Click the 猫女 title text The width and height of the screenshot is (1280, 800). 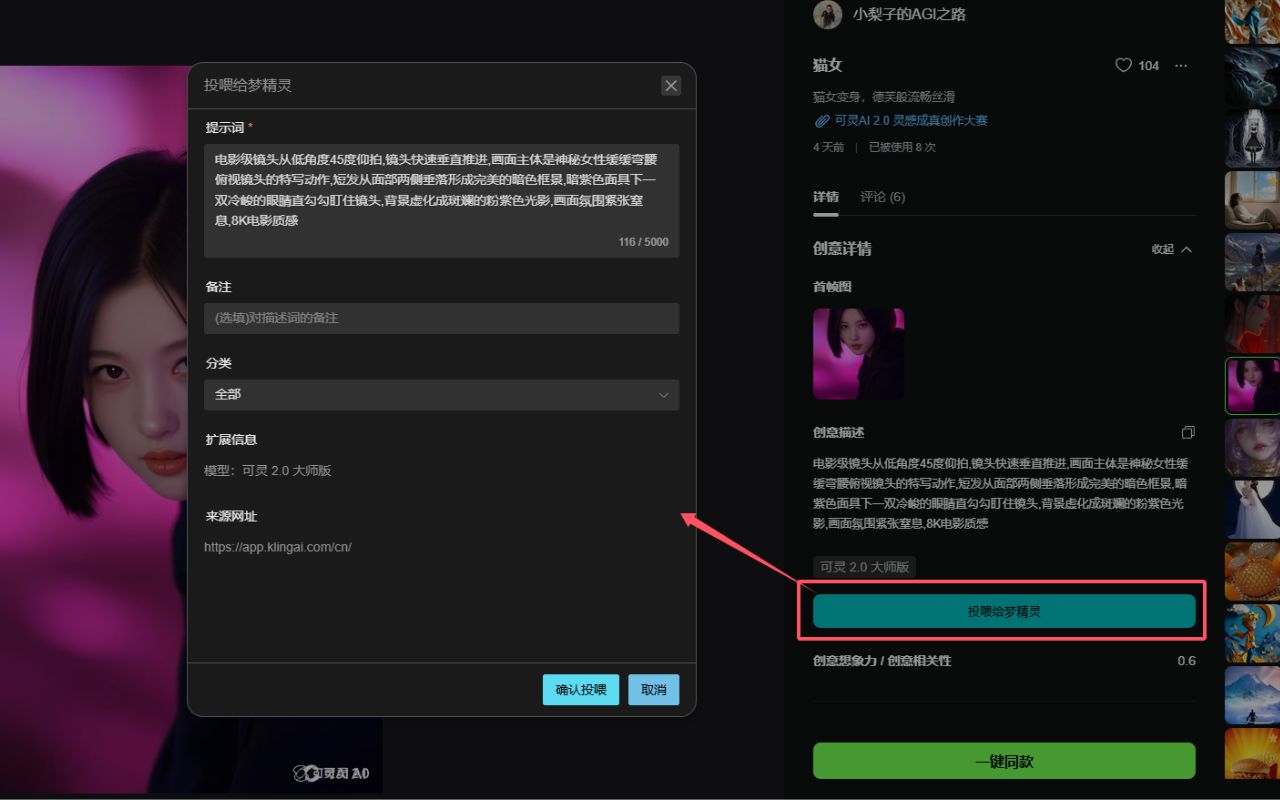pyautogui.click(x=828, y=65)
